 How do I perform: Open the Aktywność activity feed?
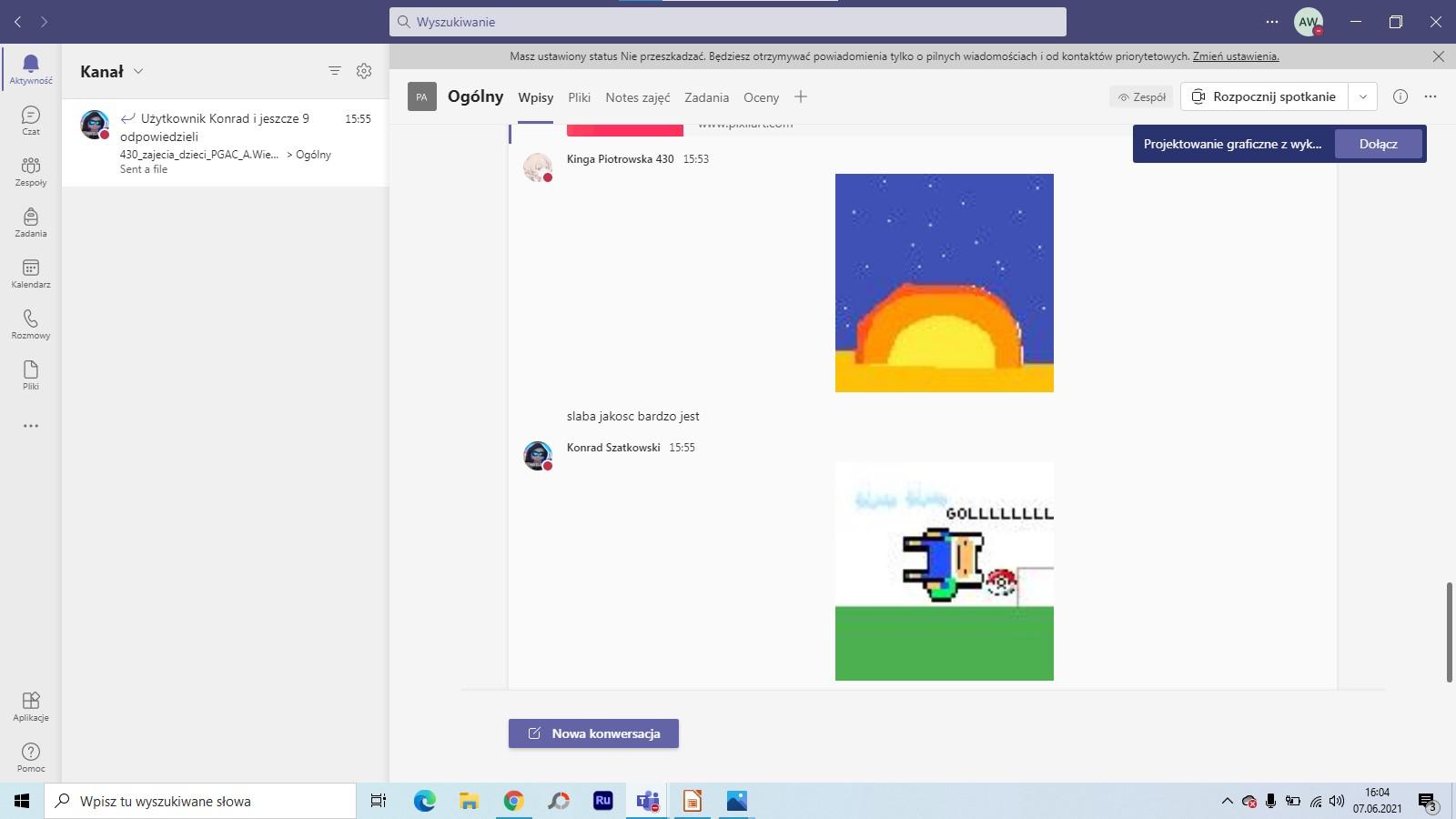[30, 68]
